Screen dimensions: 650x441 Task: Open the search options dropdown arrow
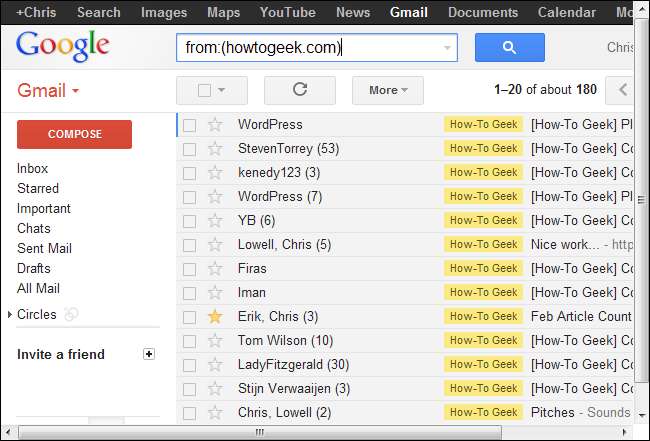pos(447,48)
